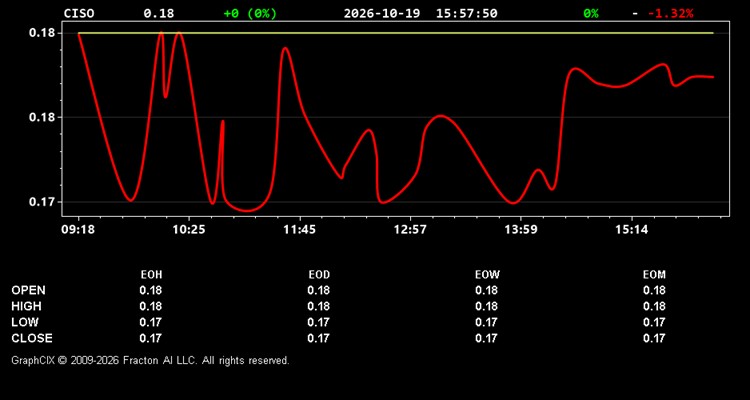Select the EOD column header

click(319, 275)
